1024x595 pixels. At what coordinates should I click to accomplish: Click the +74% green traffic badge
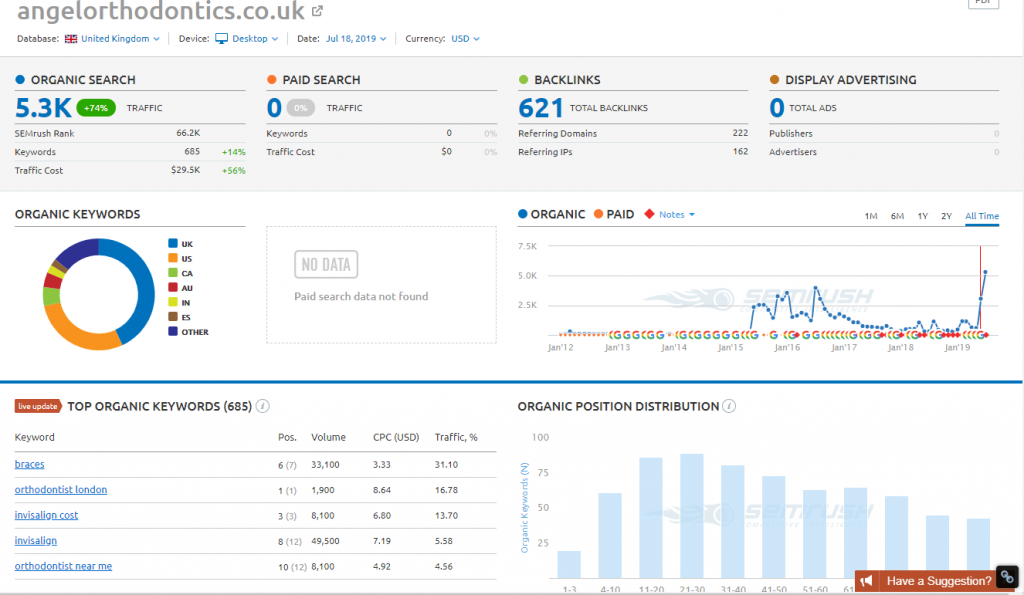(x=96, y=108)
